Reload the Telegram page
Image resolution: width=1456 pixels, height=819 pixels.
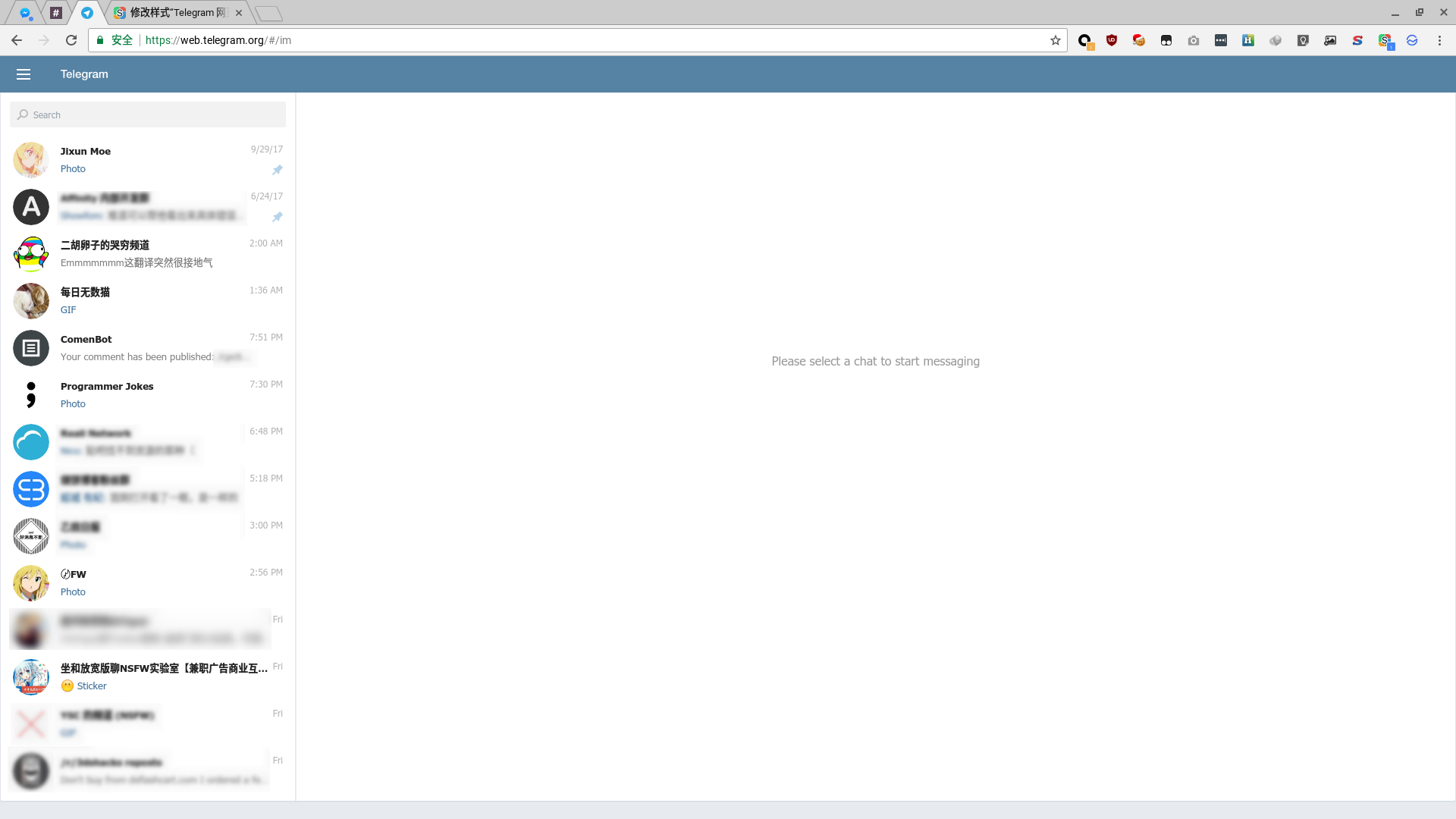click(71, 40)
